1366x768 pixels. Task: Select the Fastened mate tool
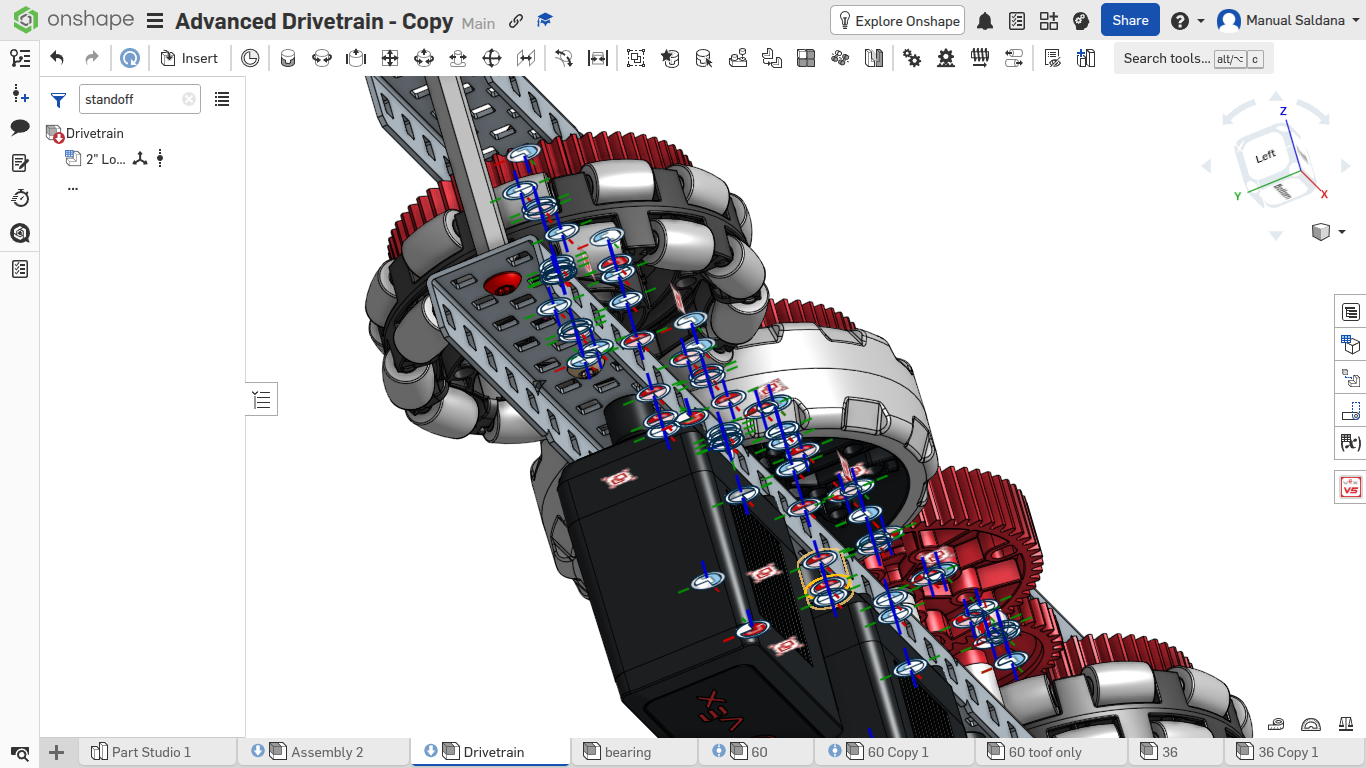pos(288,58)
